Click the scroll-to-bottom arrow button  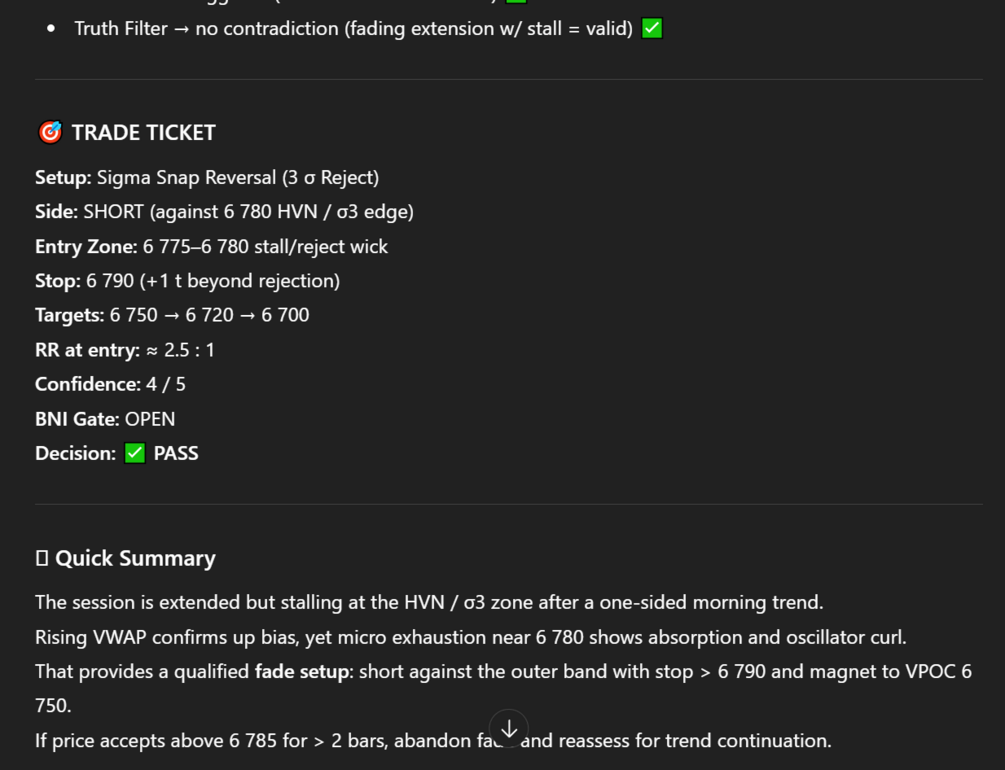509,729
